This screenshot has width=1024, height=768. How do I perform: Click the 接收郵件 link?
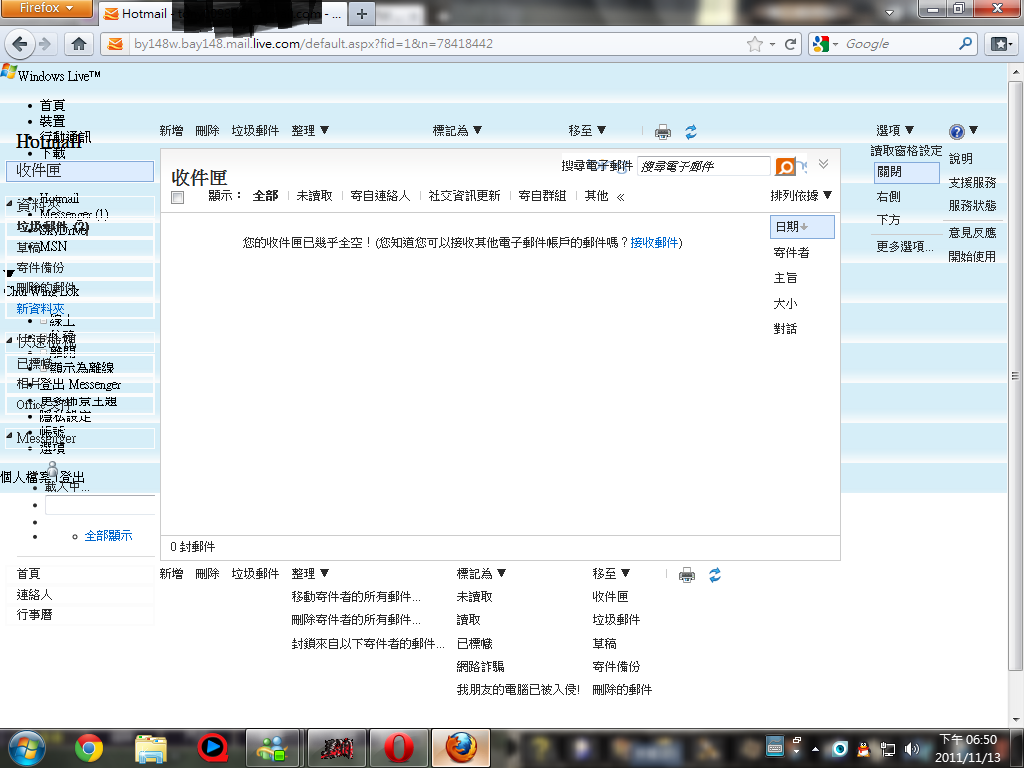point(654,243)
